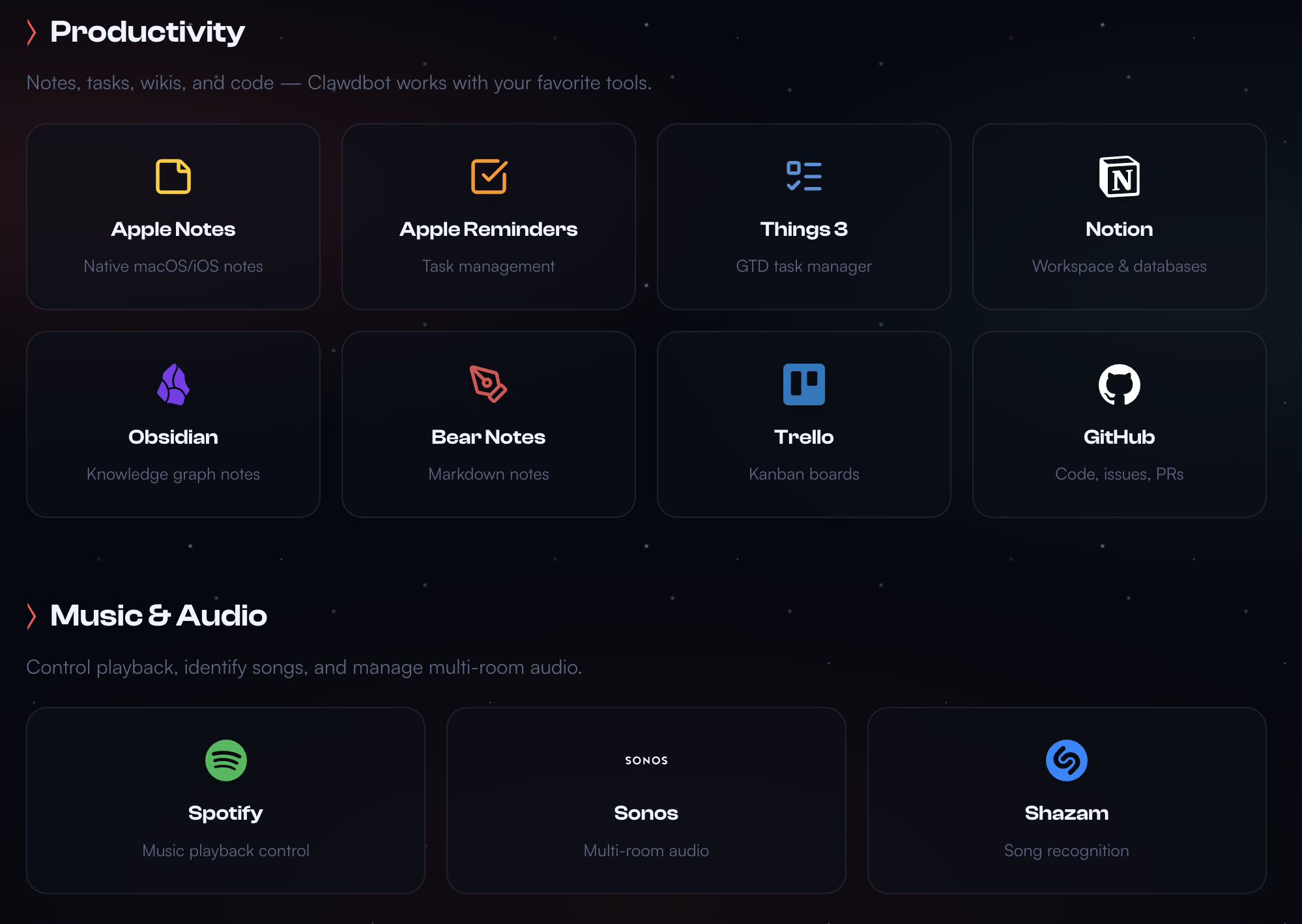Click the SONOS wordmark logo

646,760
